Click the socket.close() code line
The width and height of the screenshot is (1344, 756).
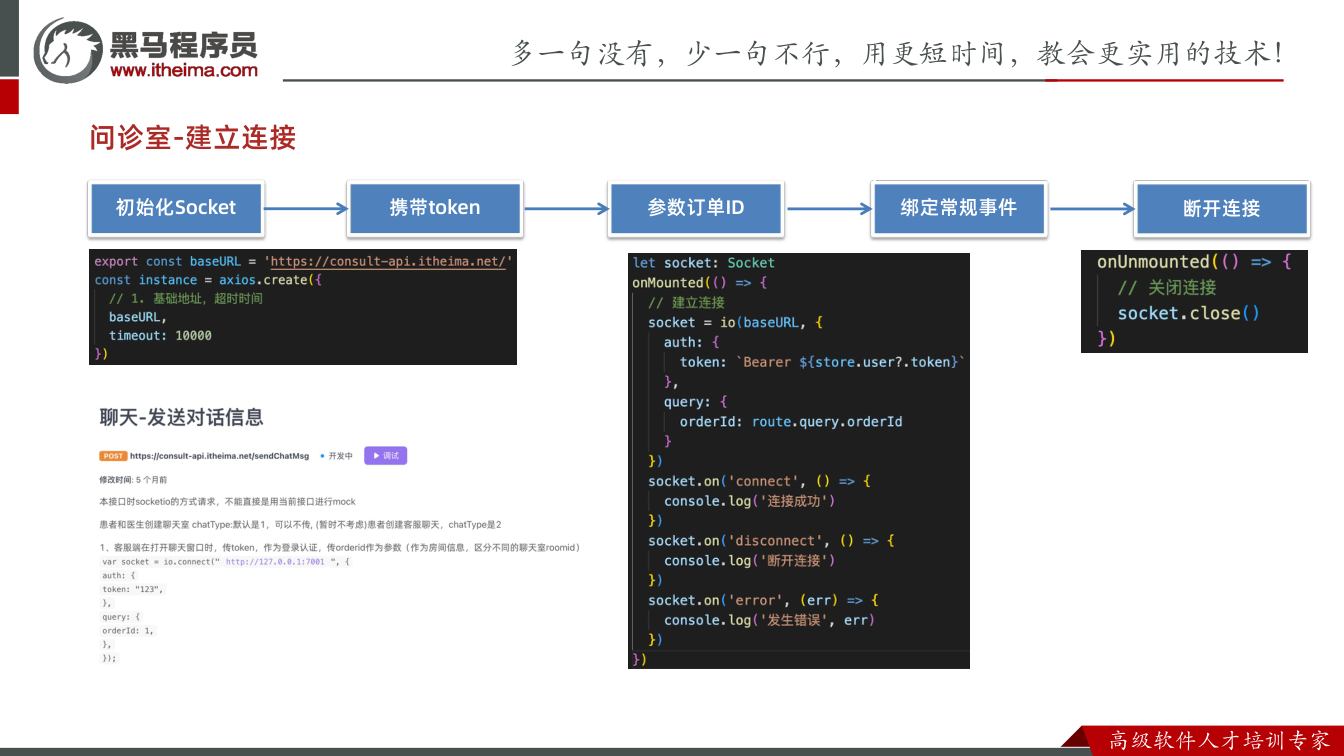click(x=1189, y=313)
